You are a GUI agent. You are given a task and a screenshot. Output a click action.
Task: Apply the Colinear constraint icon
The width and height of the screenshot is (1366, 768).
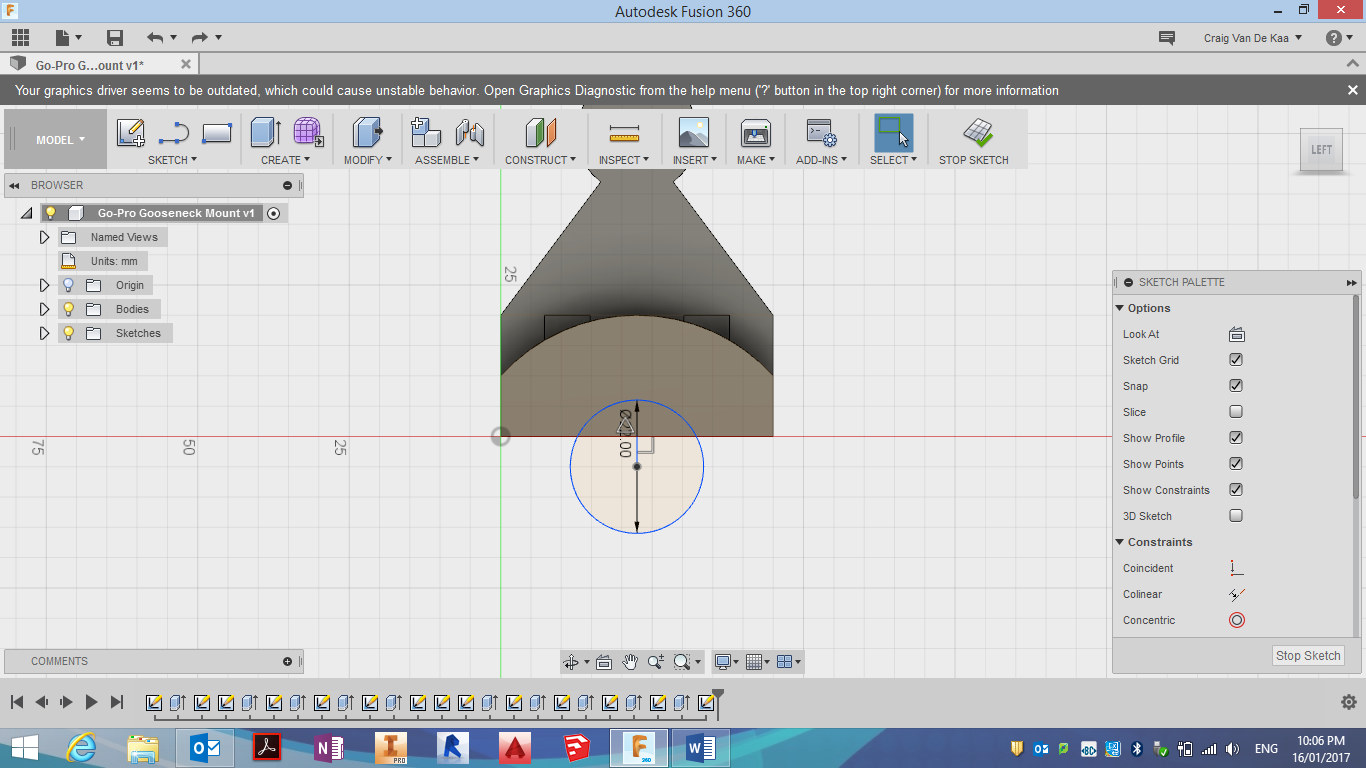[1236, 594]
